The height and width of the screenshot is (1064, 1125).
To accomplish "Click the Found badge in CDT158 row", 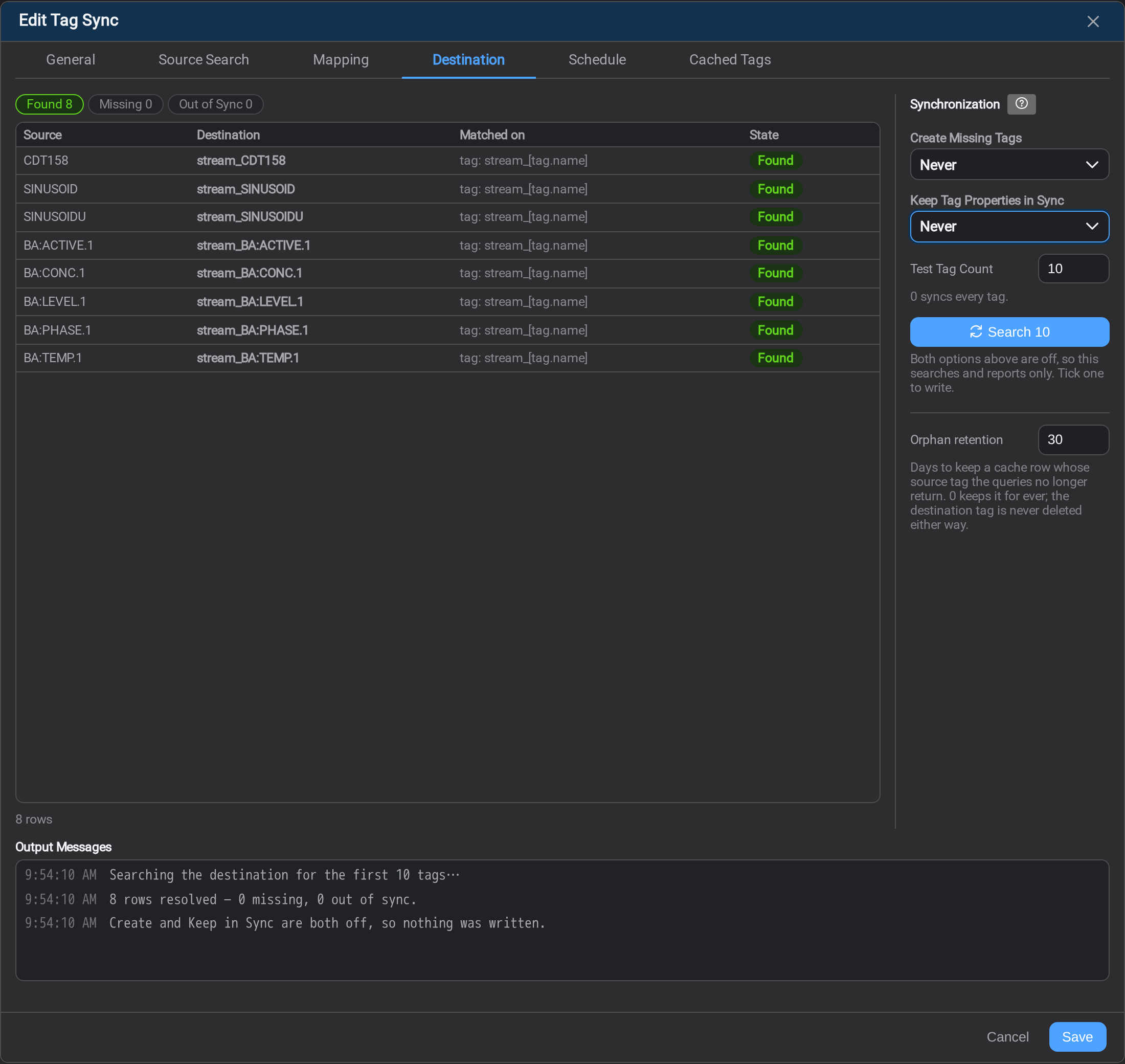I will coord(775,161).
